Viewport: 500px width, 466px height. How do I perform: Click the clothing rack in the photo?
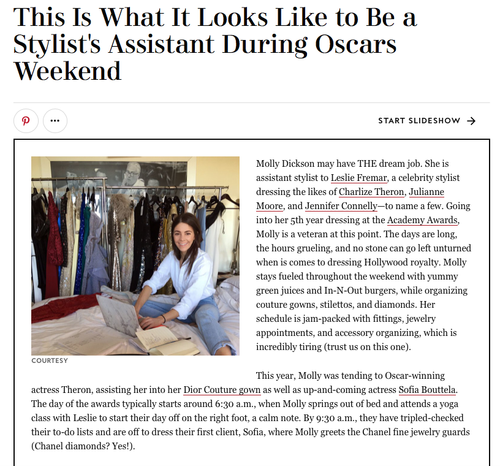coord(133,233)
